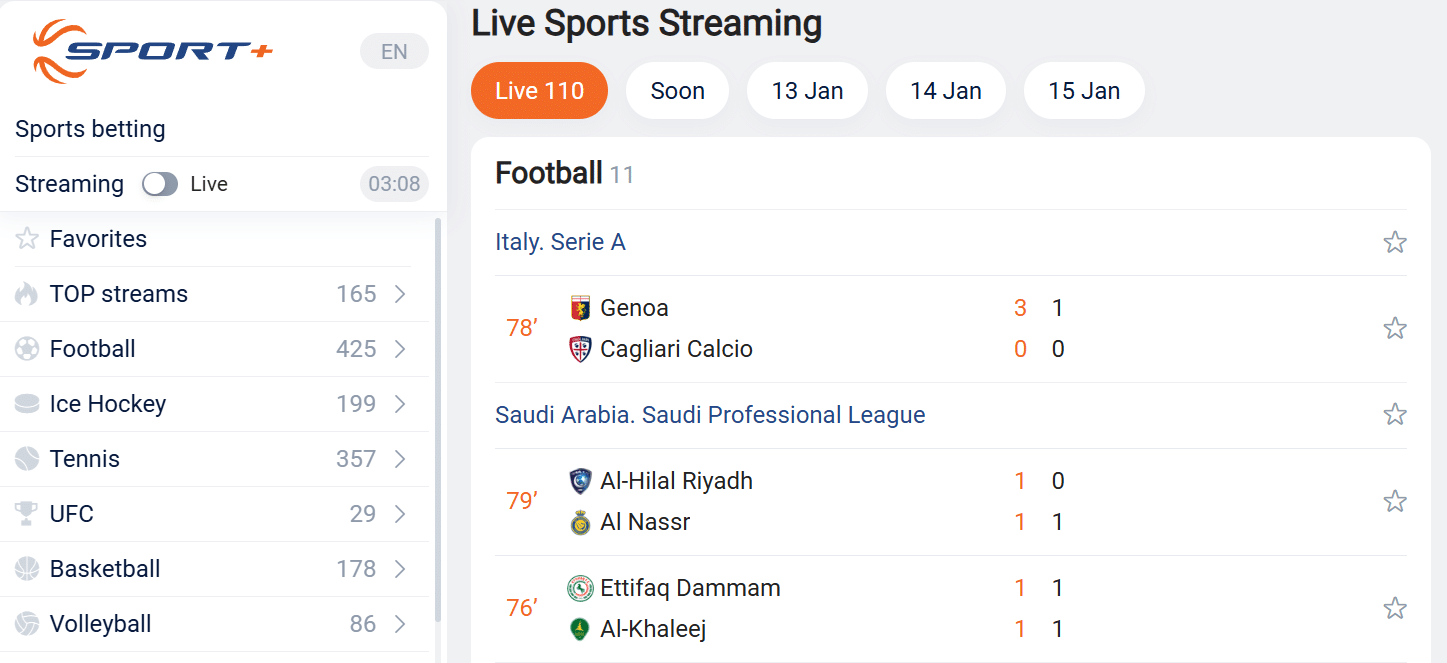Click the Genoa team crest
Screen dimensions: 1447x663
coord(580,308)
